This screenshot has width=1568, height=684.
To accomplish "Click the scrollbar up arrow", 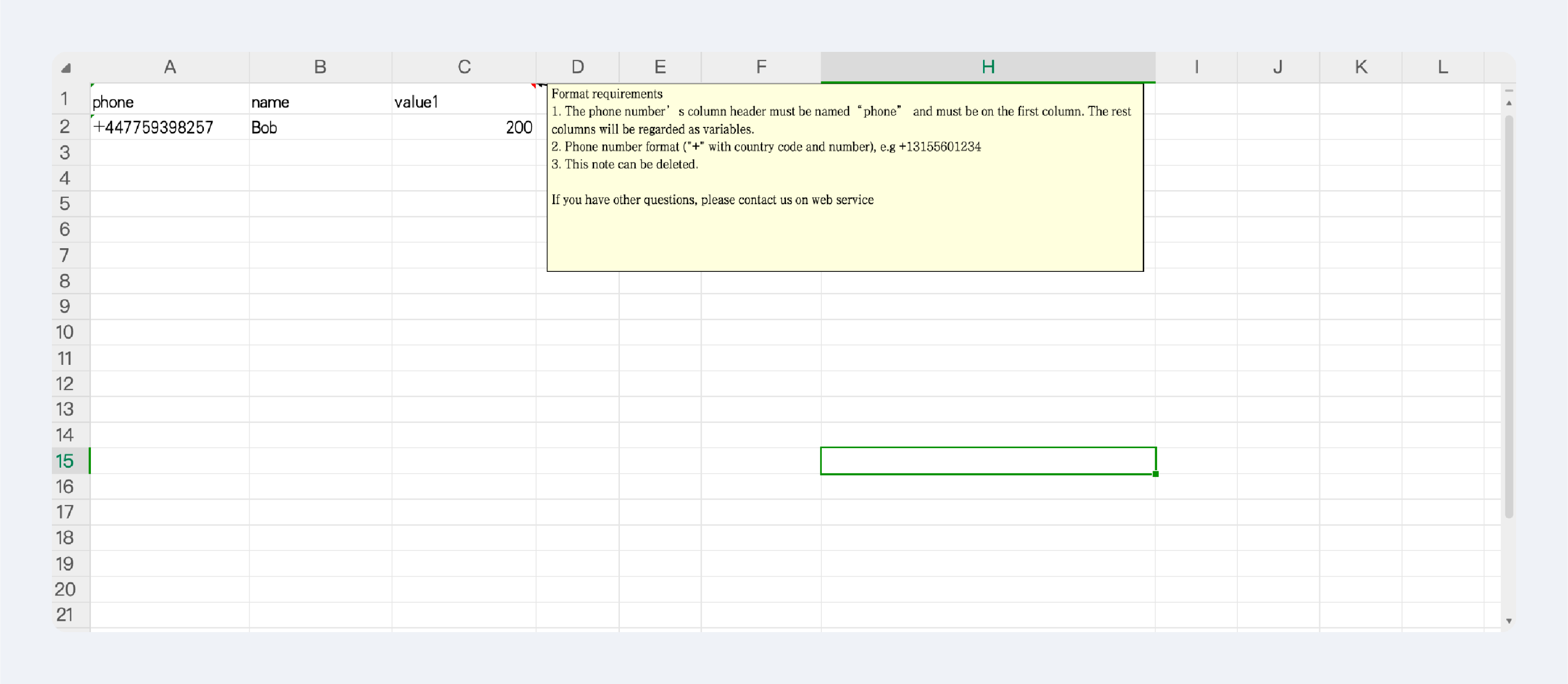I will 1508,103.
